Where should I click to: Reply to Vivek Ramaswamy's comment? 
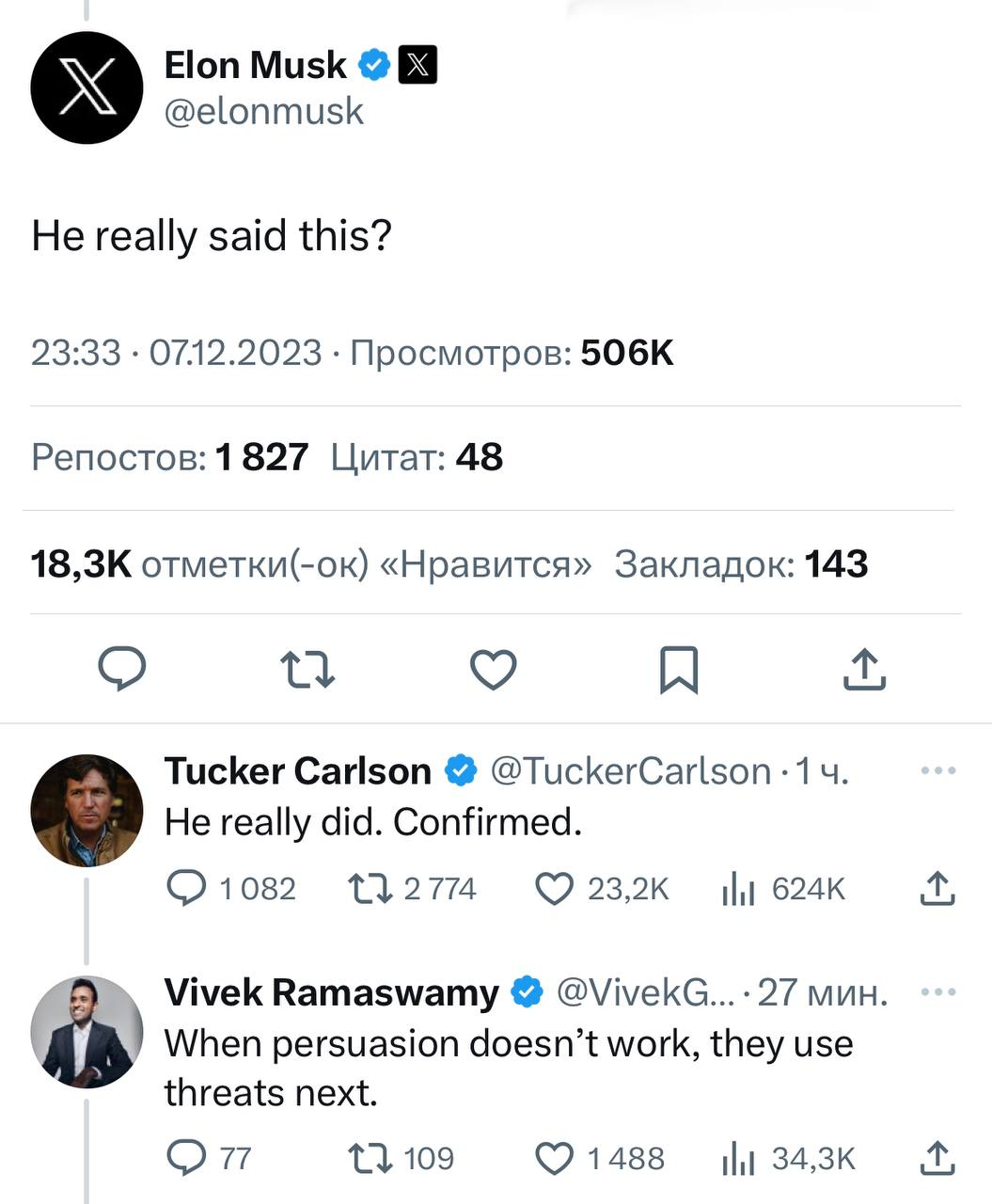pyautogui.click(x=186, y=1158)
